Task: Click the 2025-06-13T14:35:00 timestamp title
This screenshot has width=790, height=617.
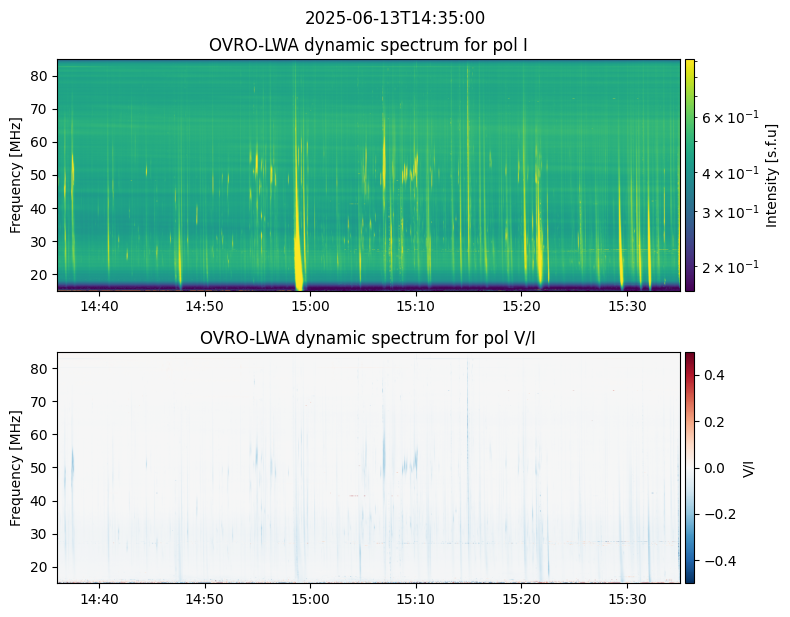Action: coord(395,18)
